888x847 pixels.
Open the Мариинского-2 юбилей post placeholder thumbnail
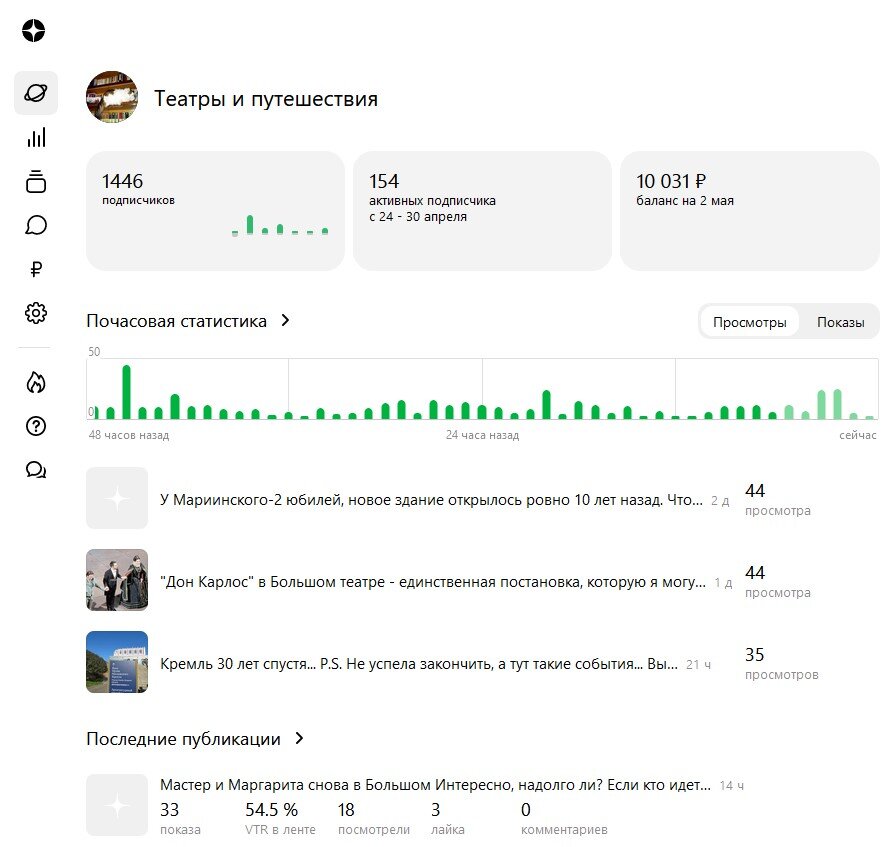117,498
